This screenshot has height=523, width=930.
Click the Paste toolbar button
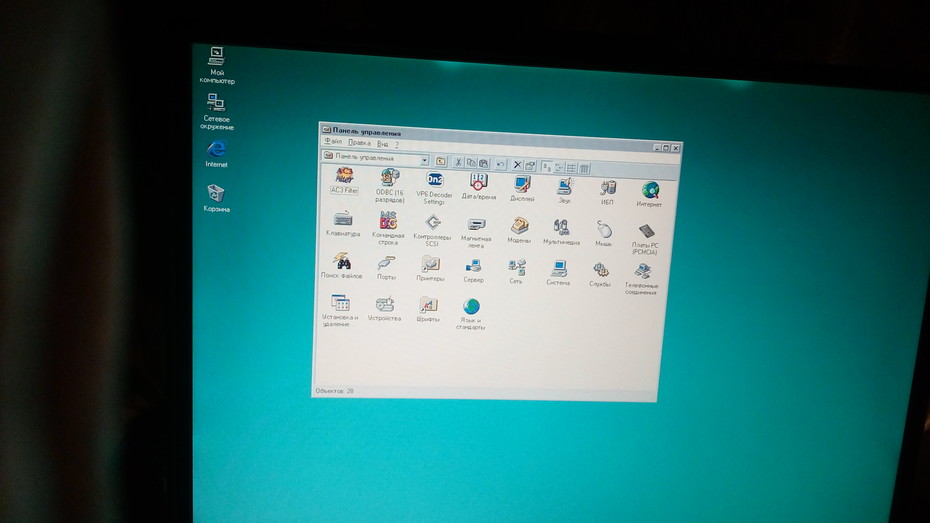point(484,163)
